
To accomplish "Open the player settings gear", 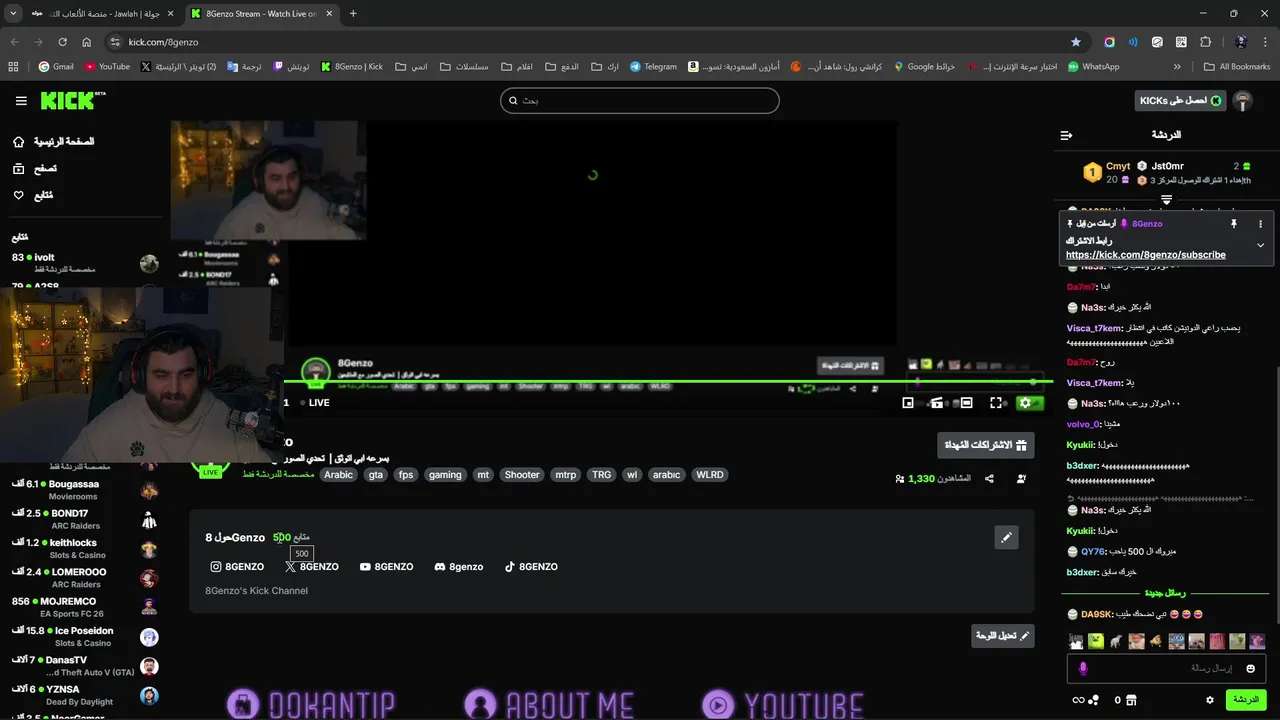I will [x=1025, y=403].
